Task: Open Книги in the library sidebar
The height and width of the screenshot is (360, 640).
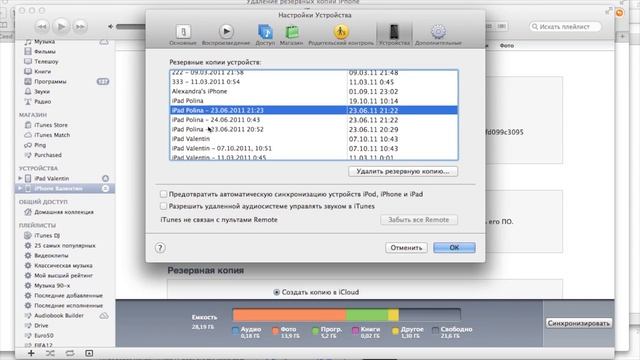Action: pyautogui.click(x=42, y=71)
